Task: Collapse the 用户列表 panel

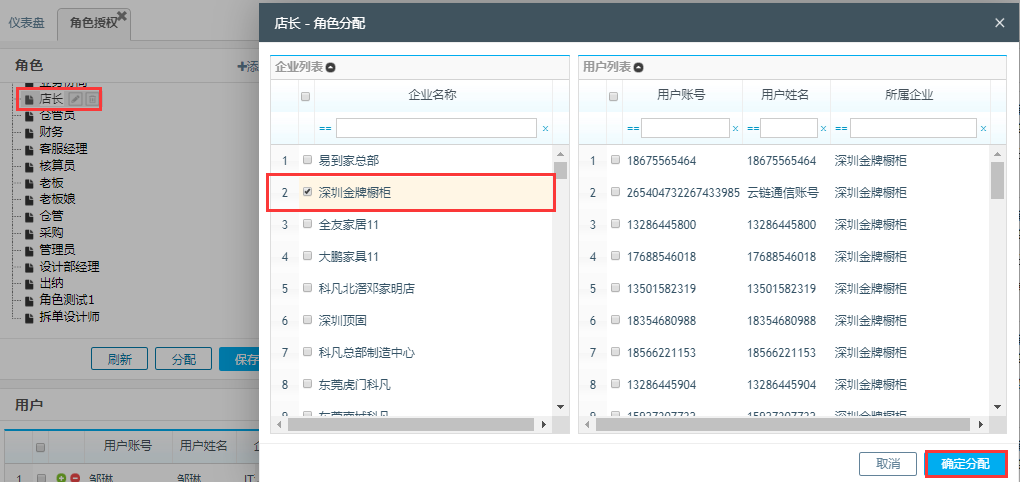Action: [638, 67]
